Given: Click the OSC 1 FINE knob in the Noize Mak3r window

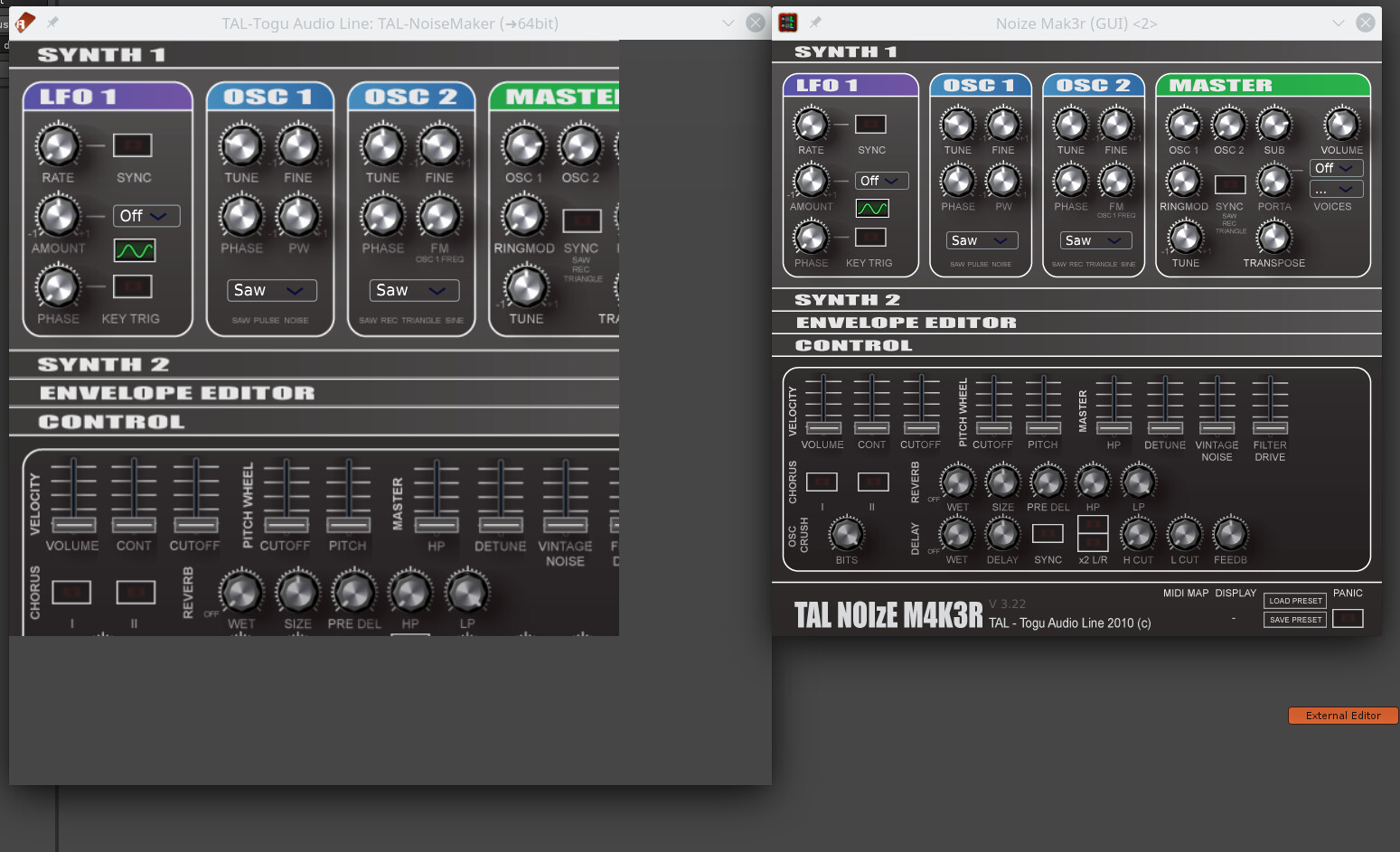Looking at the screenshot, I should point(1003,125).
